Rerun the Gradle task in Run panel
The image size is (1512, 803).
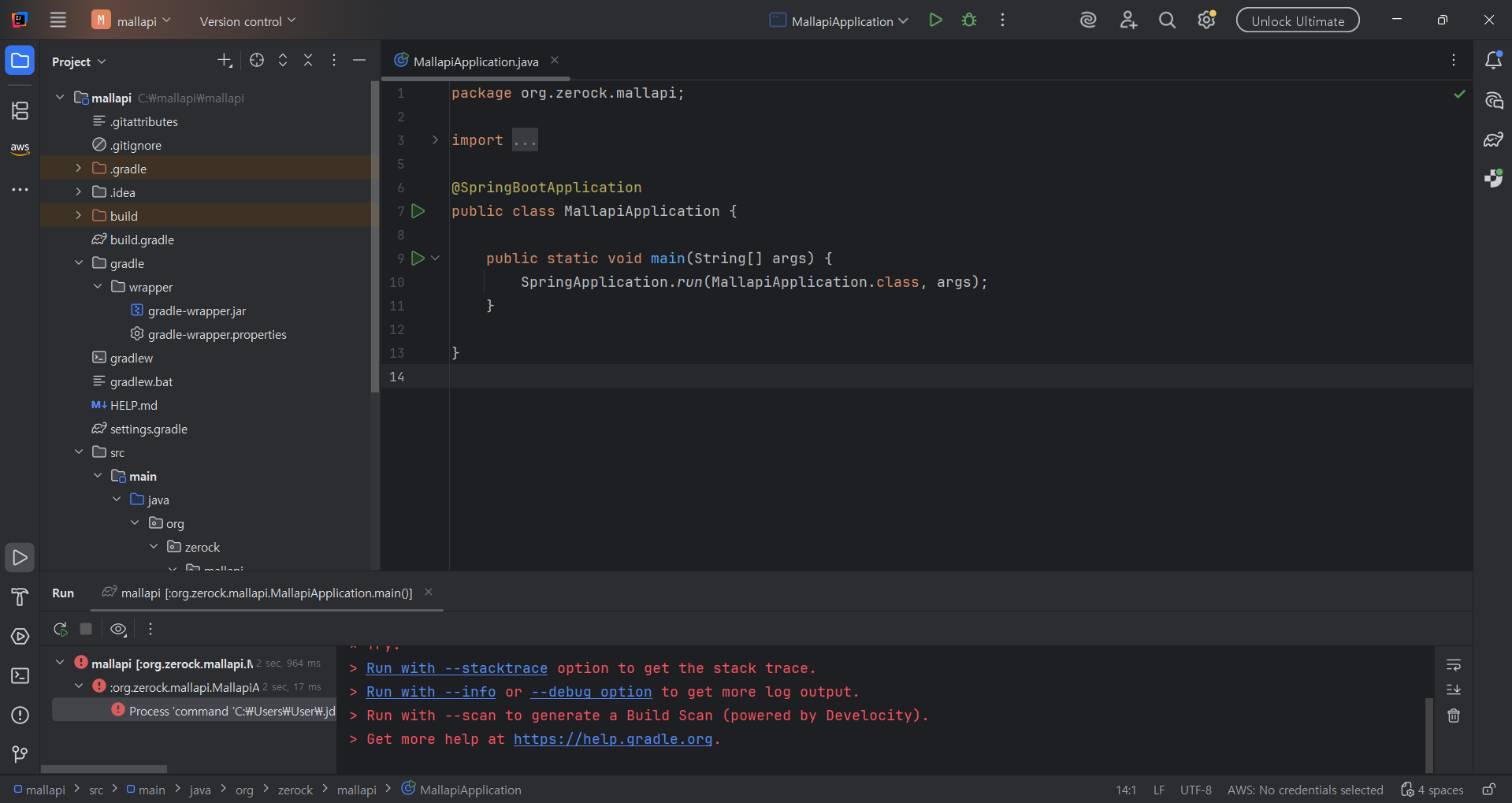(x=60, y=629)
